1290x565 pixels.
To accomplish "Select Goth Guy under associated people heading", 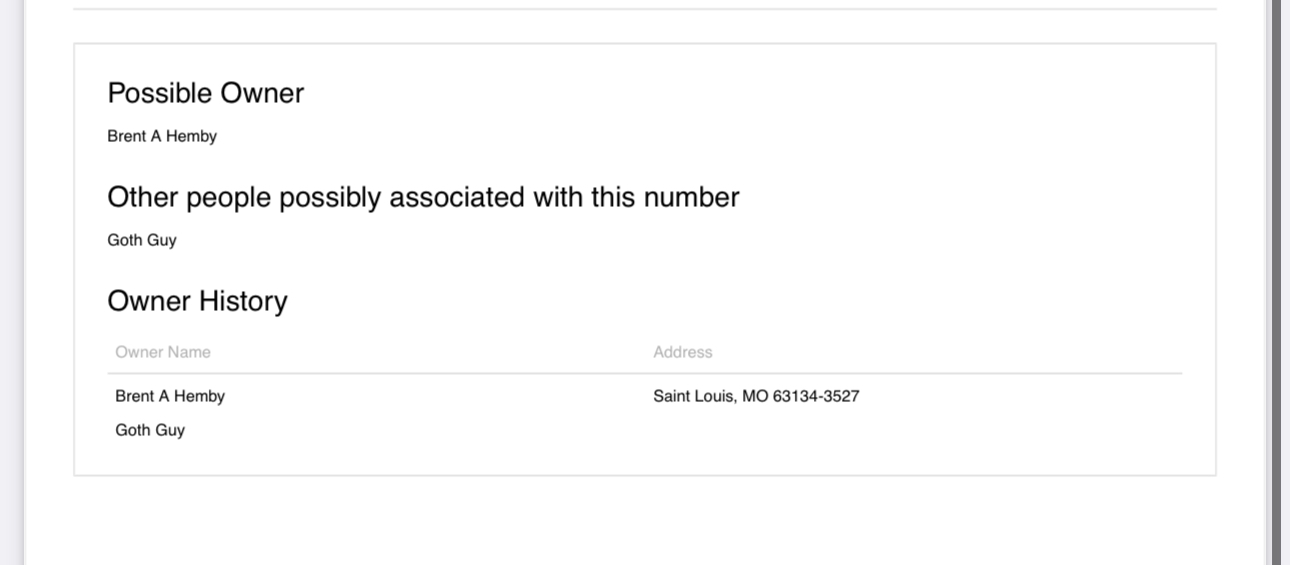I will (142, 240).
